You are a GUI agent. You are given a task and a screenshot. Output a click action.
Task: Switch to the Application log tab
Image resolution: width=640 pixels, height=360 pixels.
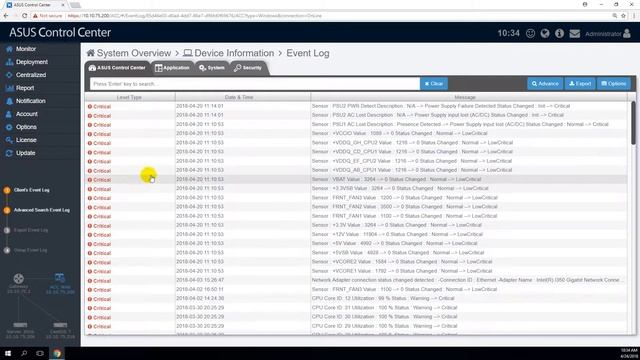click(172, 68)
